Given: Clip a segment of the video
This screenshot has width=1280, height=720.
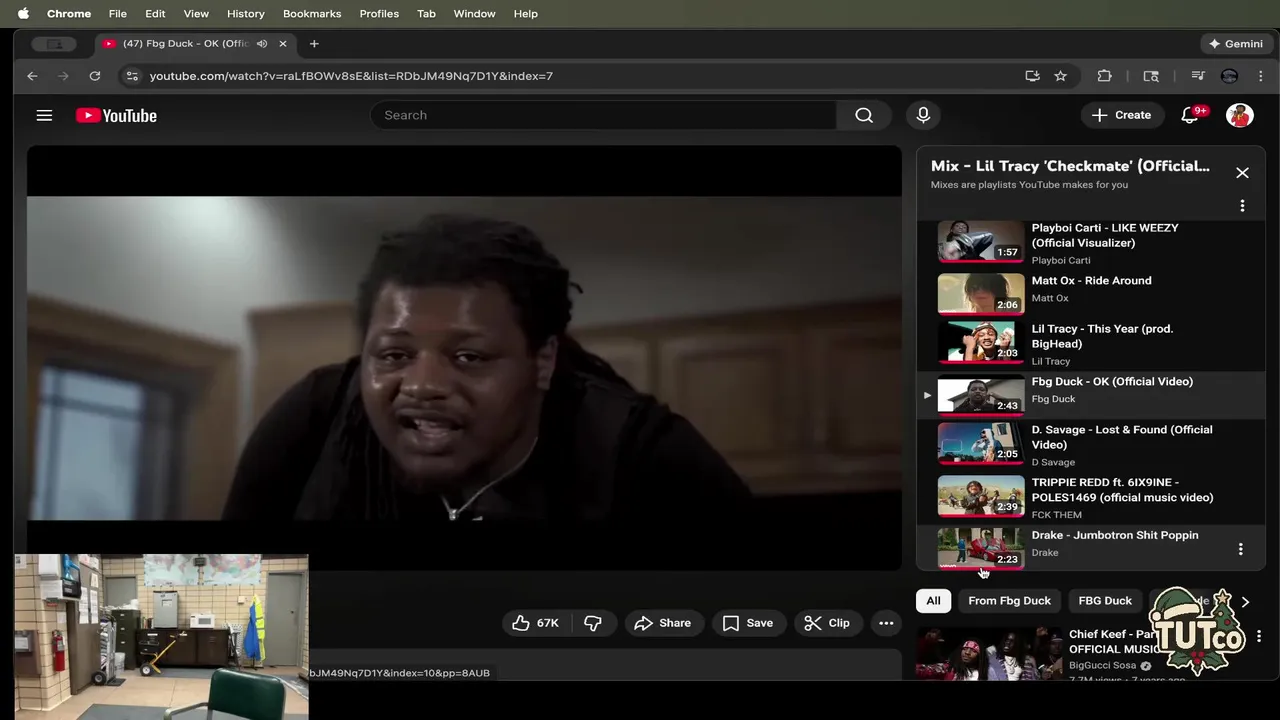Looking at the screenshot, I should point(827,623).
